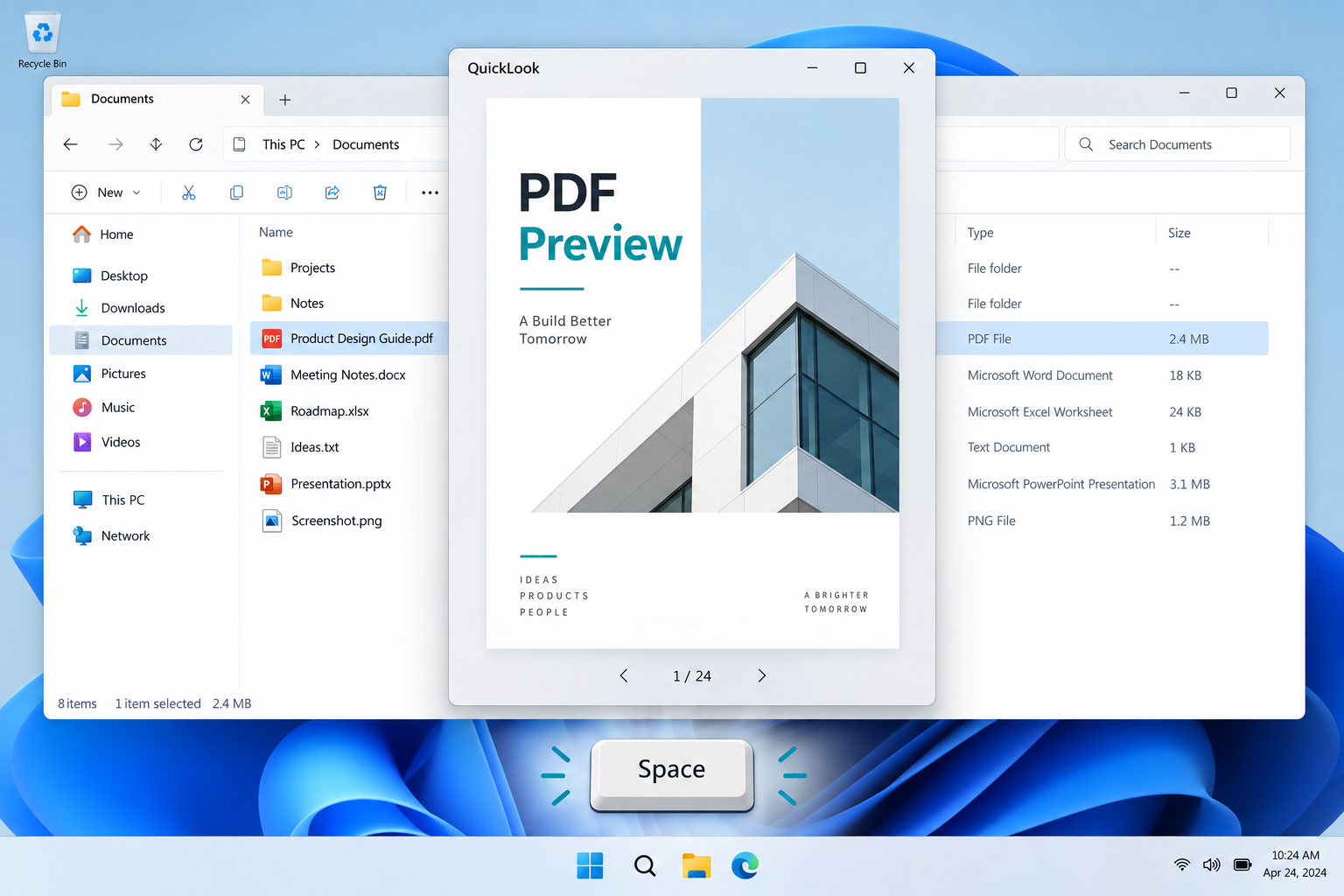
Task: Click the Cut scissors icon in toolbar
Action: [x=188, y=192]
